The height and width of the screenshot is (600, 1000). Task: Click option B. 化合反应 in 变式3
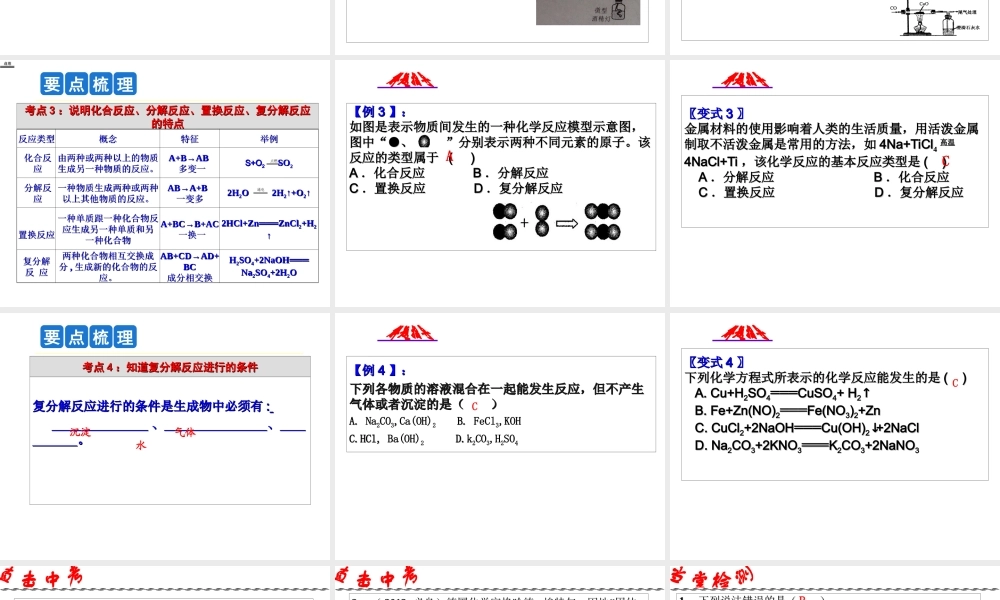(911, 177)
